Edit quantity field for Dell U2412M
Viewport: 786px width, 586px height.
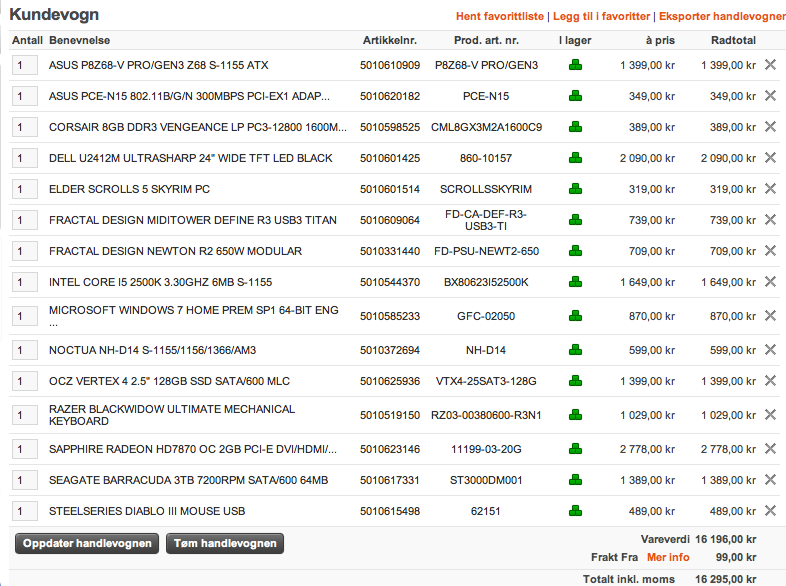pyautogui.click(x=25, y=158)
